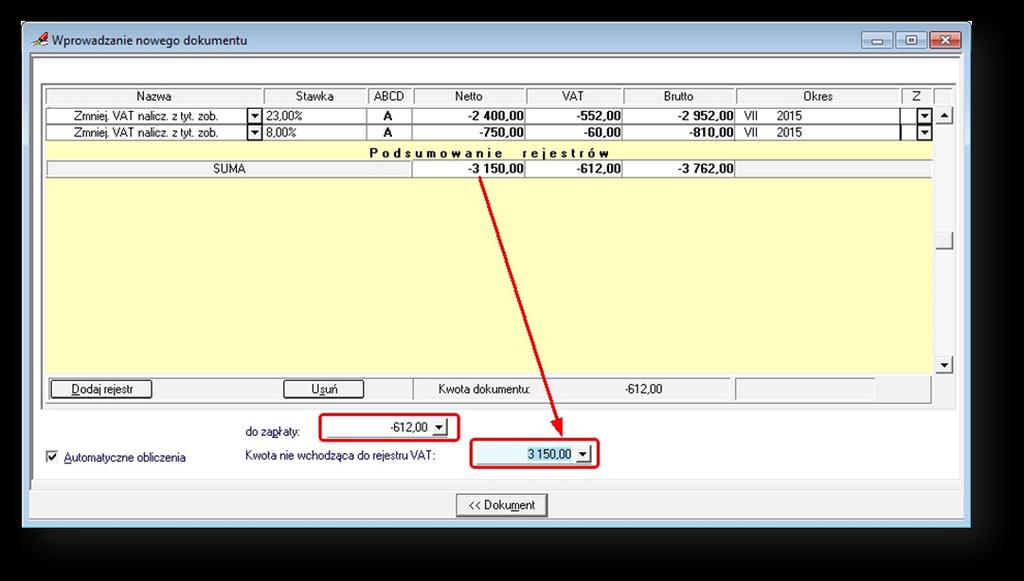Click the Netto cell -2 400,00
This screenshot has width=1024, height=581.
468,116
